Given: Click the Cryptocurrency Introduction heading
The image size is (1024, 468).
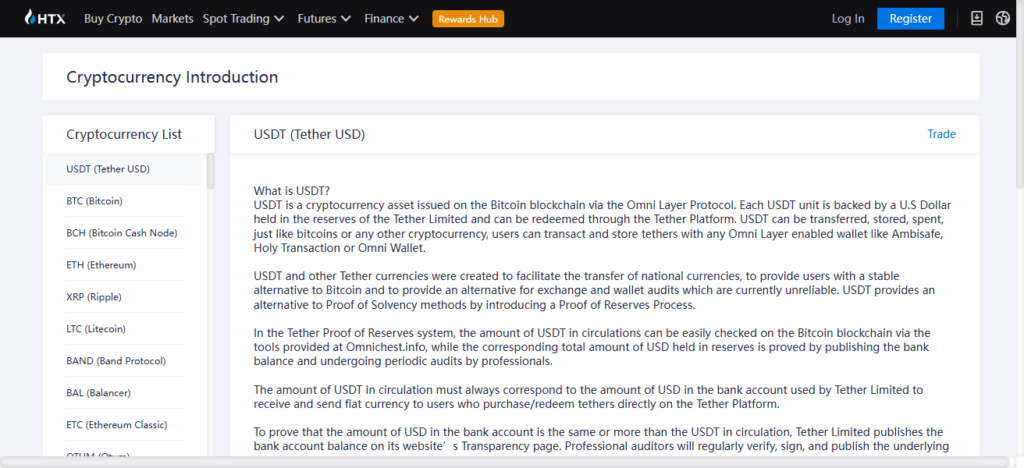Looking at the screenshot, I should [172, 77].
